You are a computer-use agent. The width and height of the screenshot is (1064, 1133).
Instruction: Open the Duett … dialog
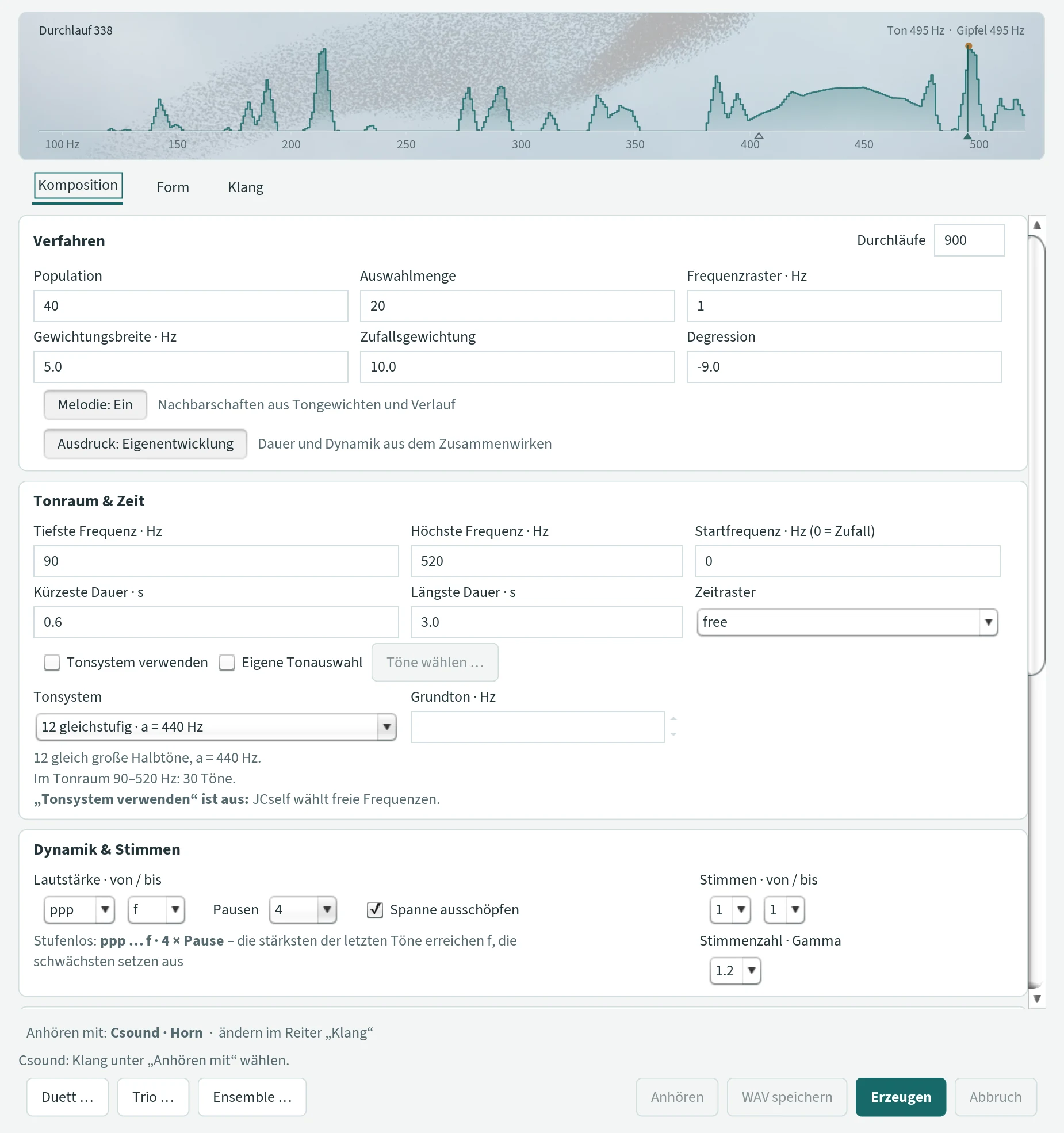(x=67, y=1097)
